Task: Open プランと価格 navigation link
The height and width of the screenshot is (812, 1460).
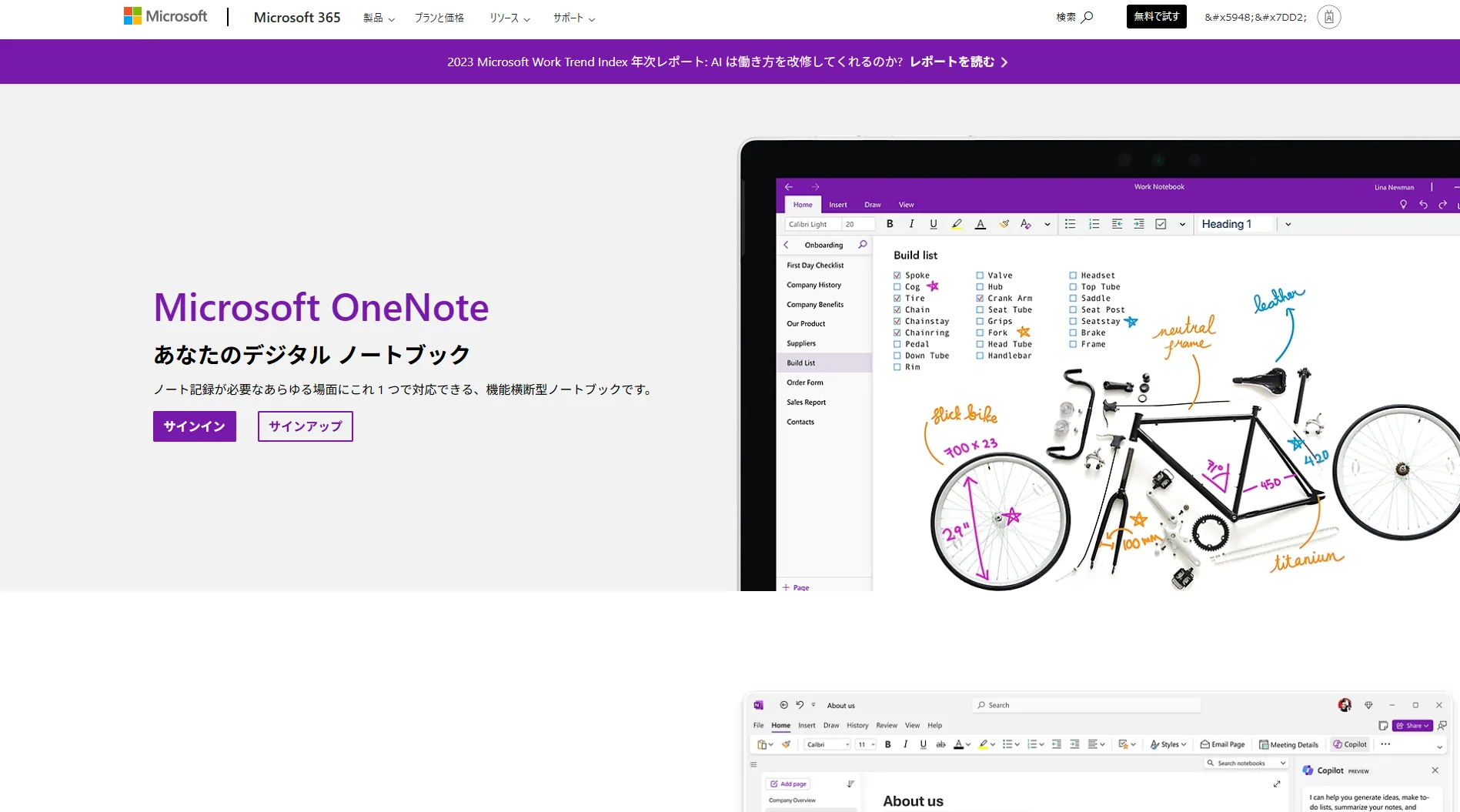Action: point(439,18)
